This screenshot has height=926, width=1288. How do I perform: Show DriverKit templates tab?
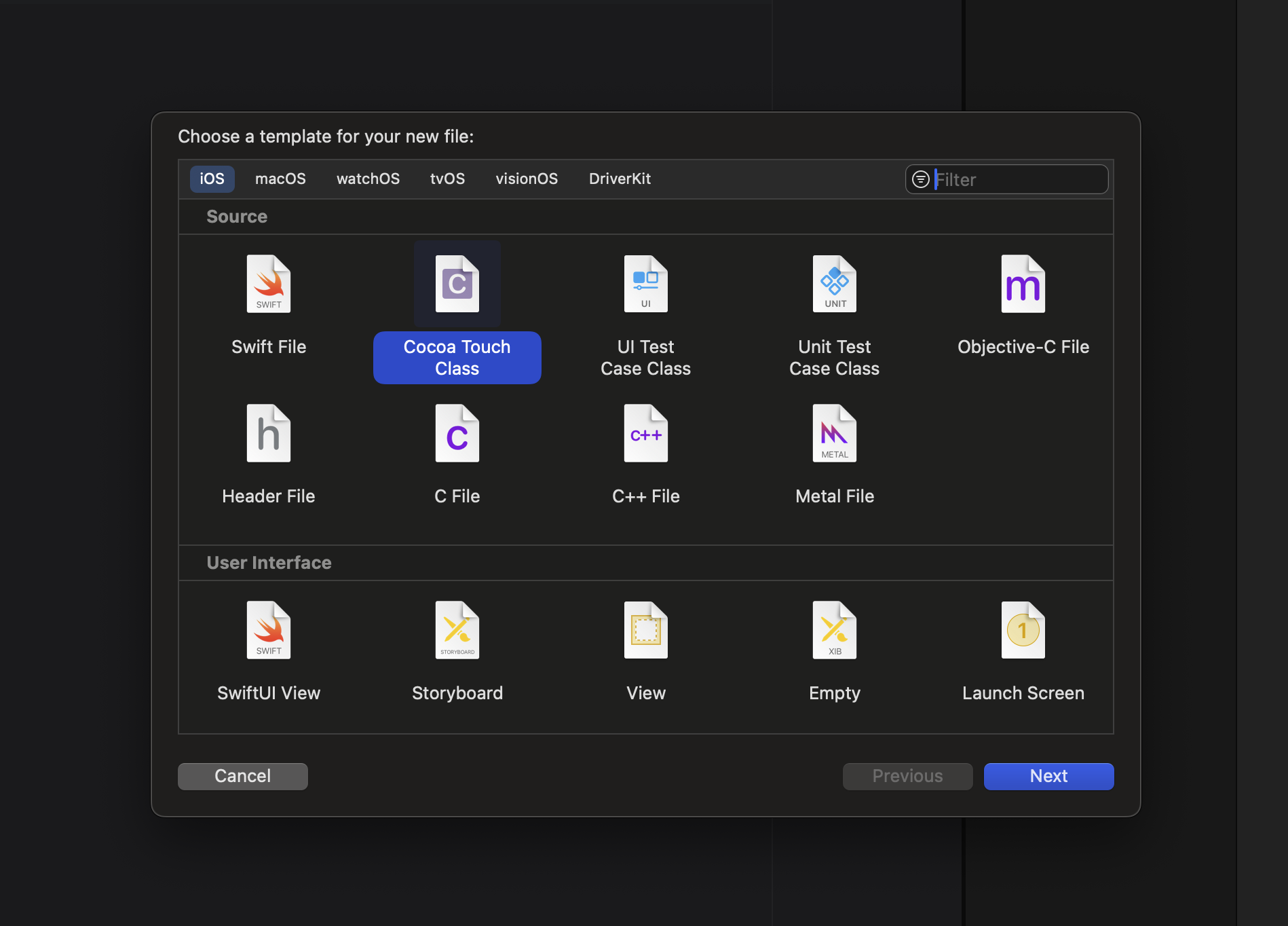[620, 179]
